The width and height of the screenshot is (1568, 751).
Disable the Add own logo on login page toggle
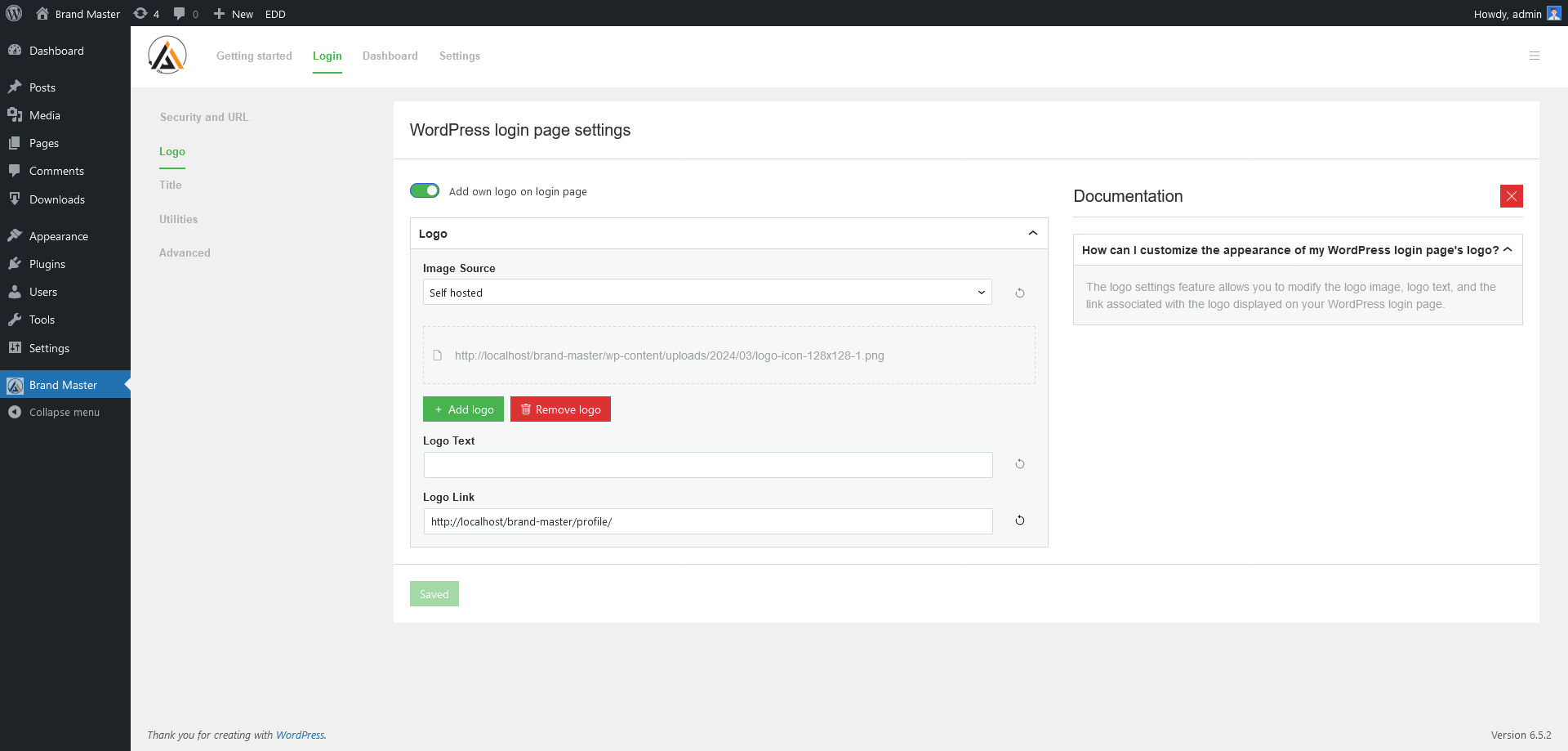[x=424, y=190]
